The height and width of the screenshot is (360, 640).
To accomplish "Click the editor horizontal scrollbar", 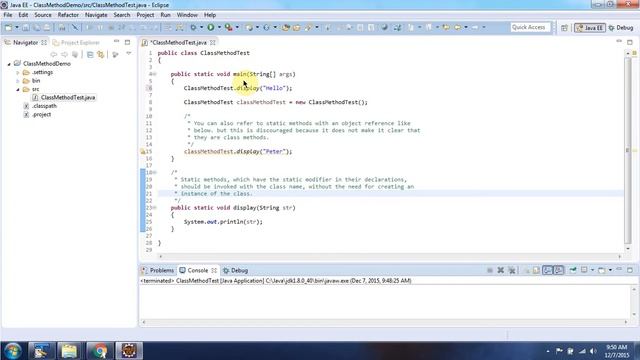I will [390, 256].
